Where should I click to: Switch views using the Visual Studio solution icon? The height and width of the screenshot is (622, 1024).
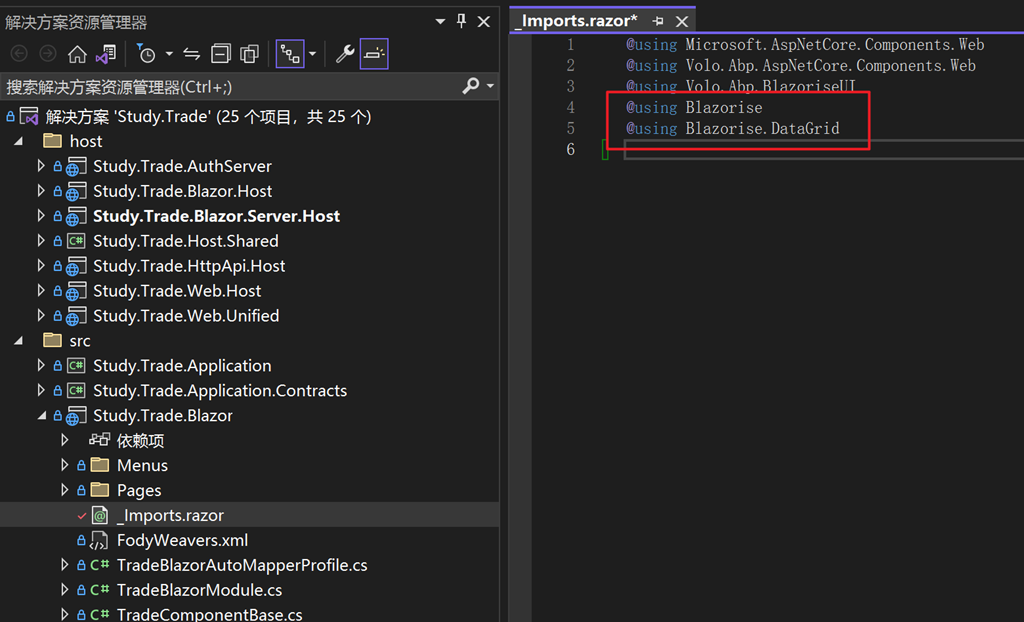(x=106, y=54)
